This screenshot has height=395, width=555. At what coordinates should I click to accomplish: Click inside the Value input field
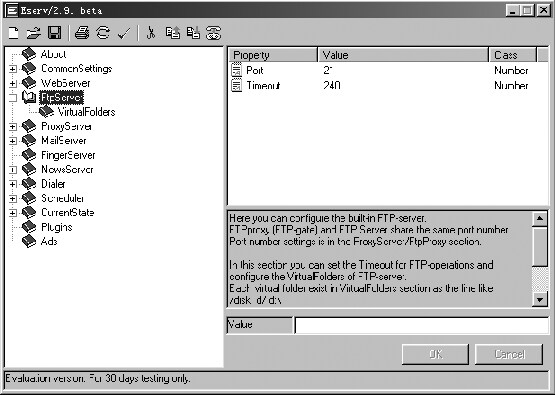(x=422, y=325)
